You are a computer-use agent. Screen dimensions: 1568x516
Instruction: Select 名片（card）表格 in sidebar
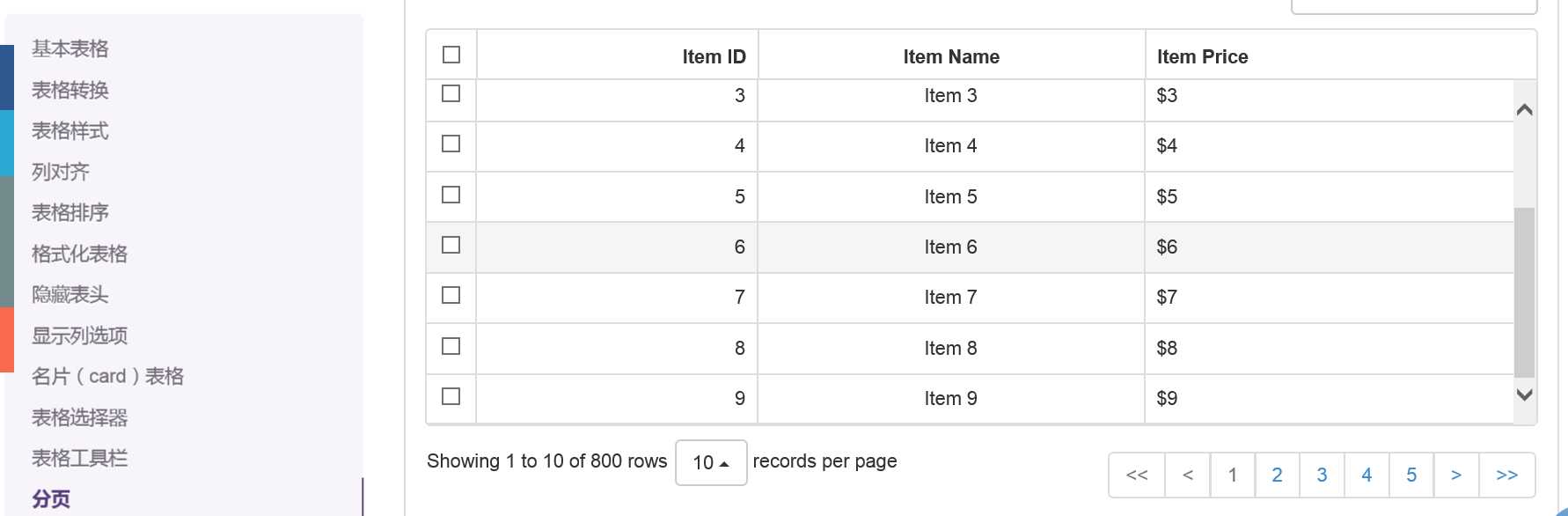coord(107,376)
